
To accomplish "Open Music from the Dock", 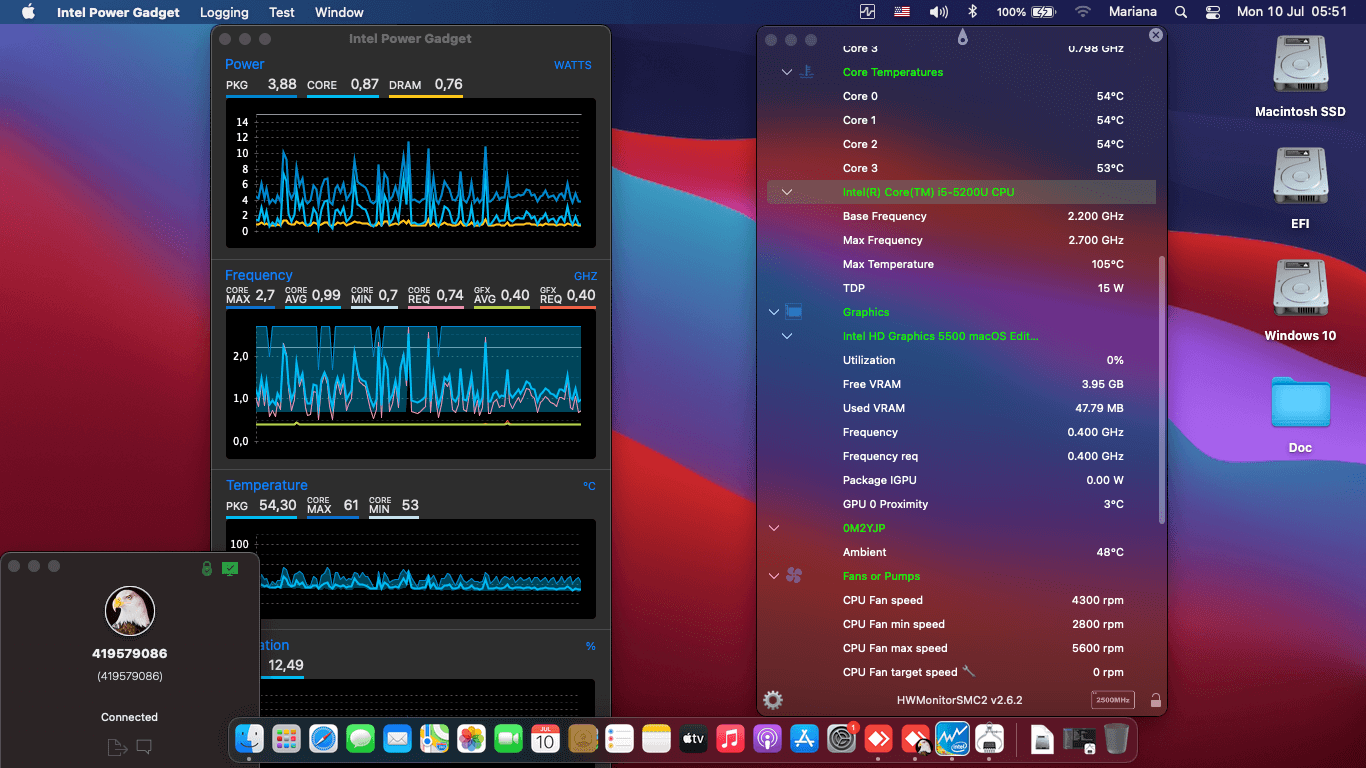I will click(730, 739).
